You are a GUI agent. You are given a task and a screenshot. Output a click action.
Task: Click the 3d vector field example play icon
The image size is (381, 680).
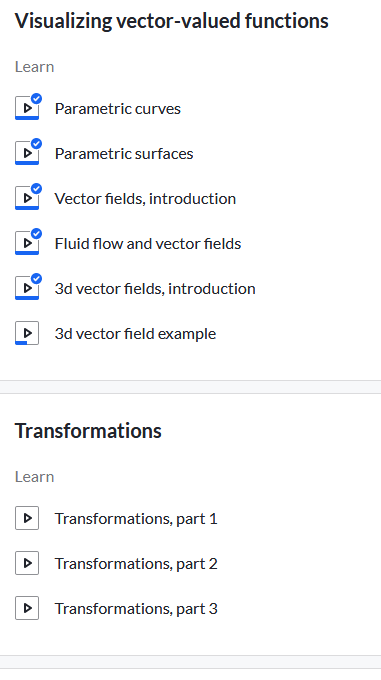click(x=27, y=333)
